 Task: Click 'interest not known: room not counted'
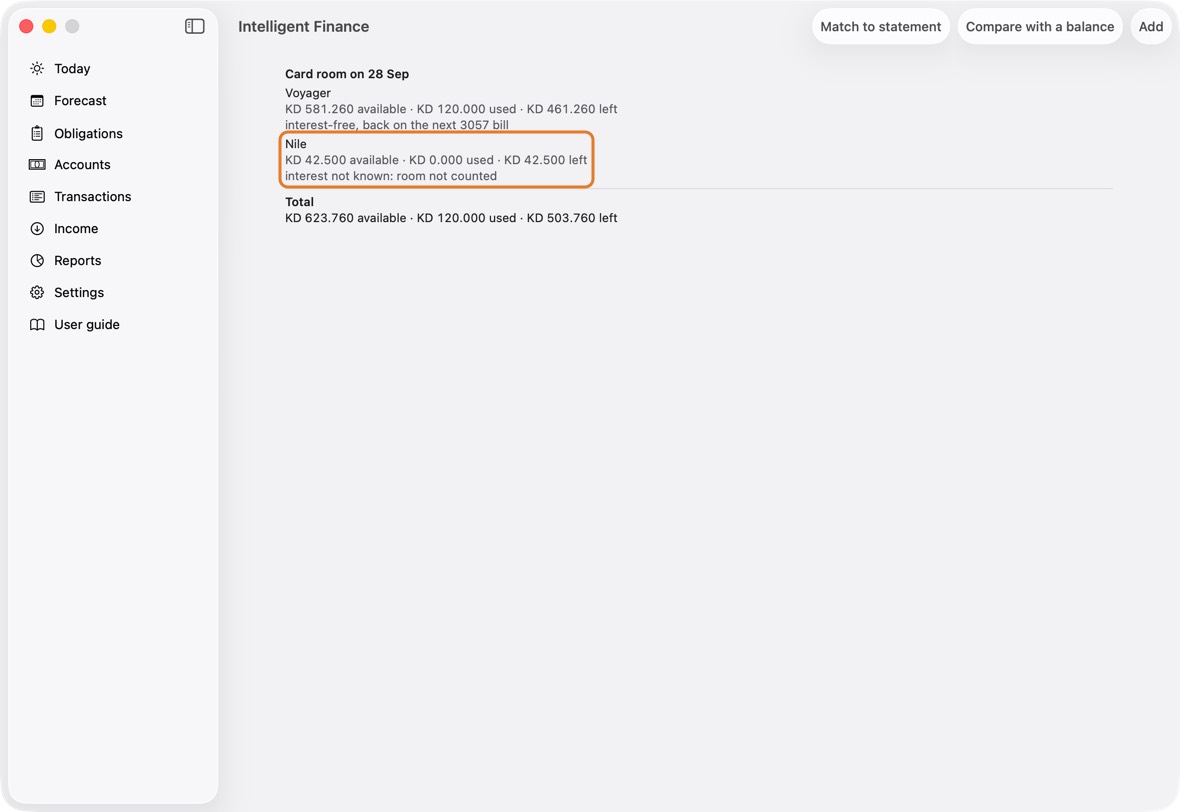point(391,176)
